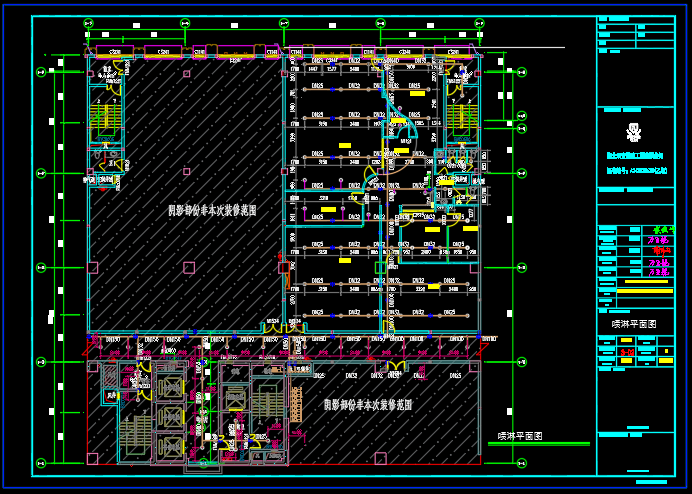Select the top-right stairwell symbol
The height and width of the screenshot is (494, 692).
458,116
